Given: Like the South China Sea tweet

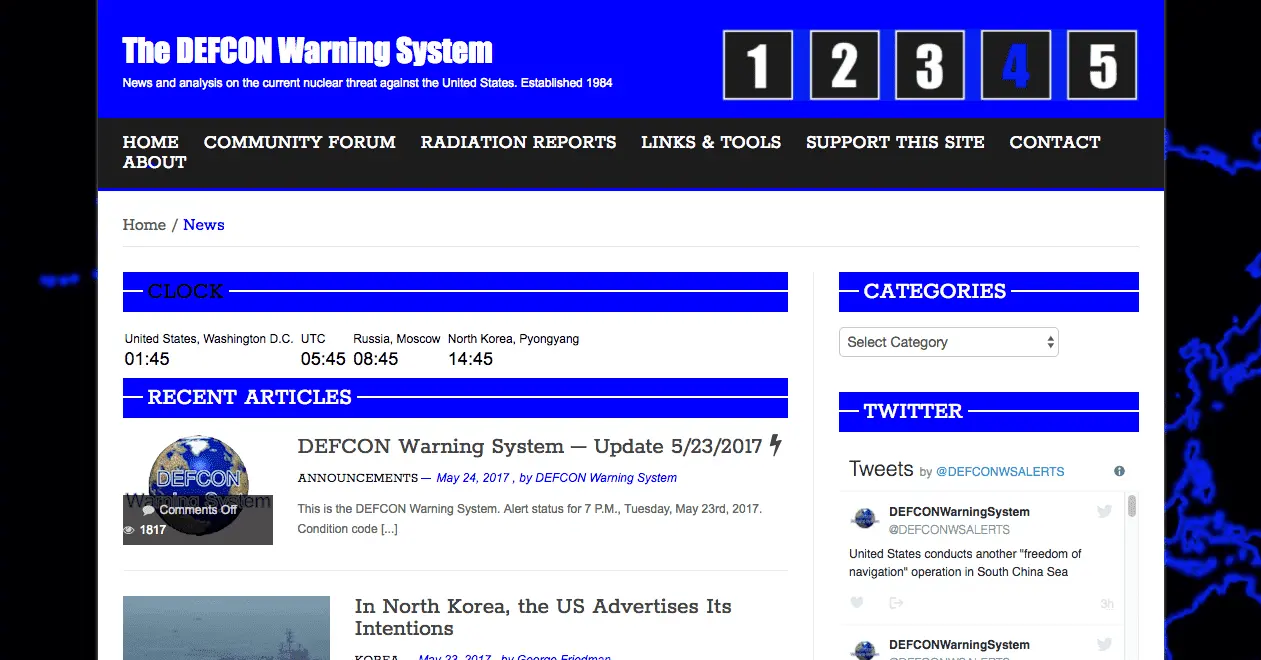Looking at the screenshot, I should 856,603.
